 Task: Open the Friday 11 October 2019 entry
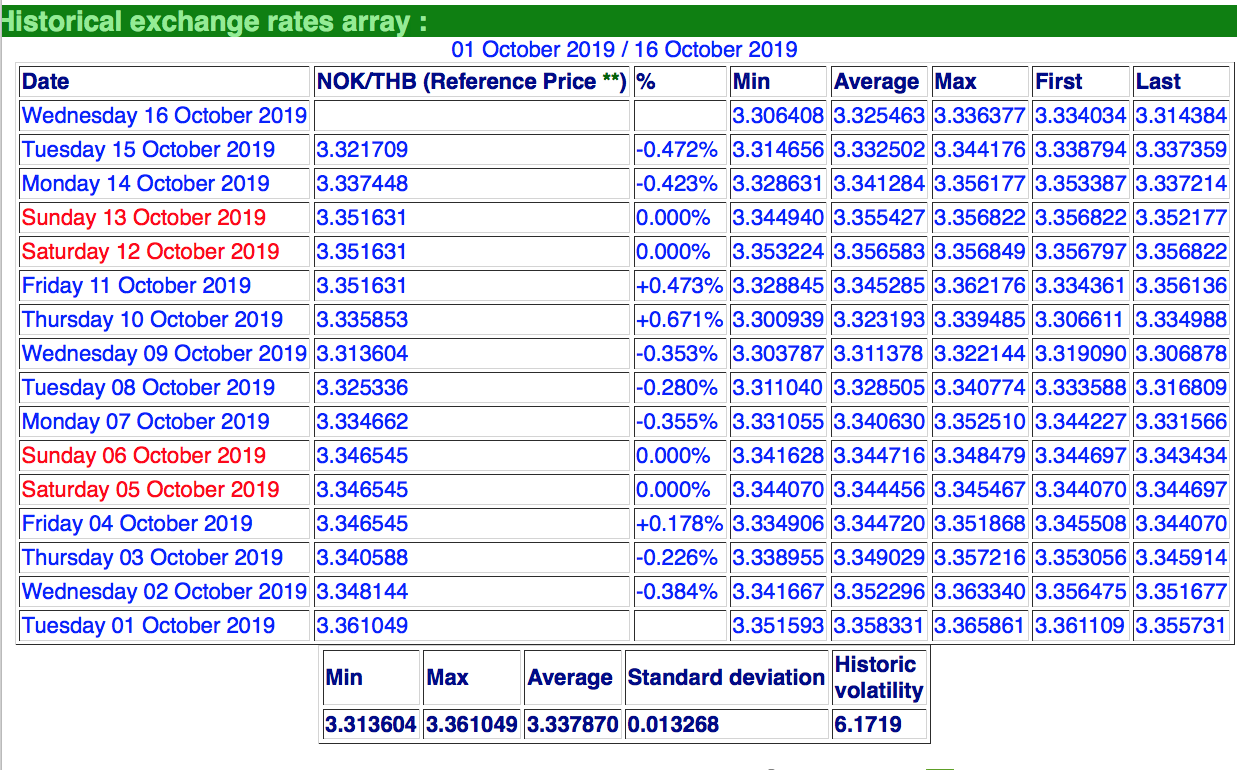coord(136,286)
